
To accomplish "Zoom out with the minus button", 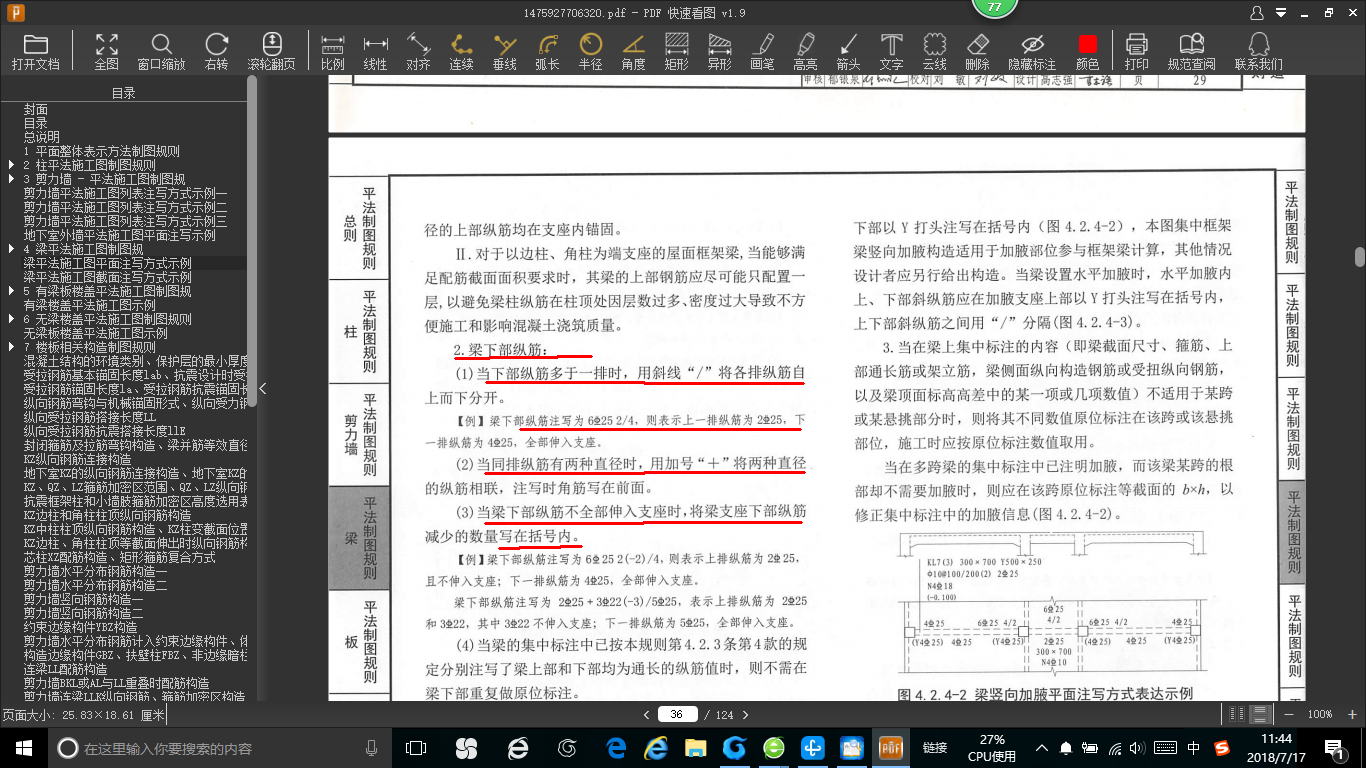I will 1291,714.
